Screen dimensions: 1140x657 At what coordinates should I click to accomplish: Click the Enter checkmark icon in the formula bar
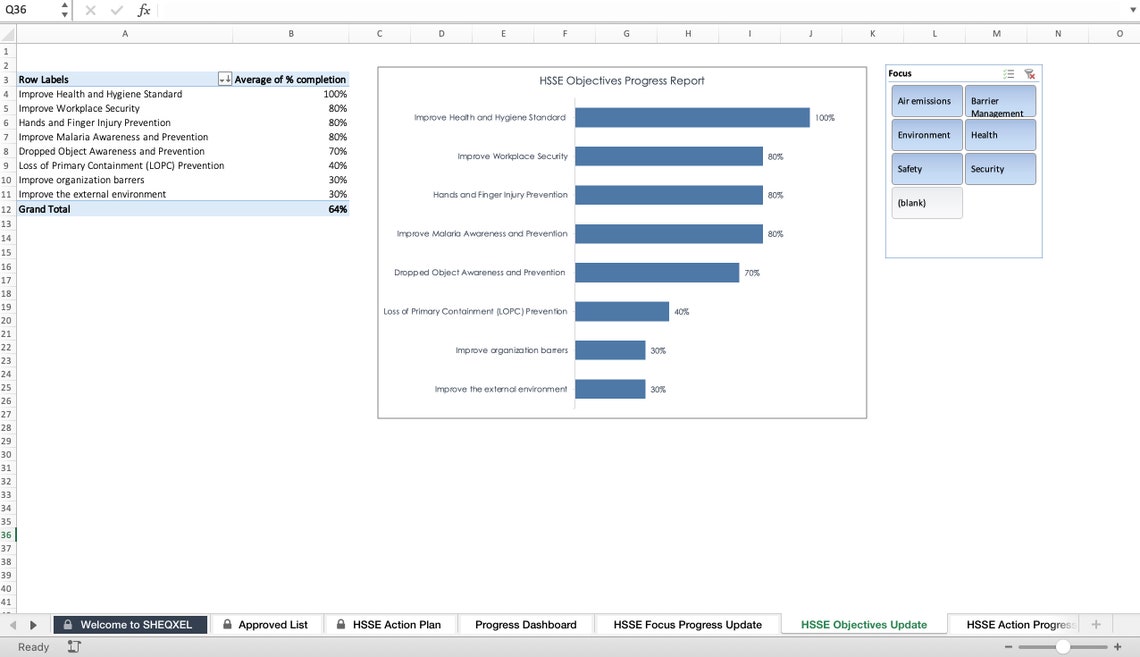[115, 9]
